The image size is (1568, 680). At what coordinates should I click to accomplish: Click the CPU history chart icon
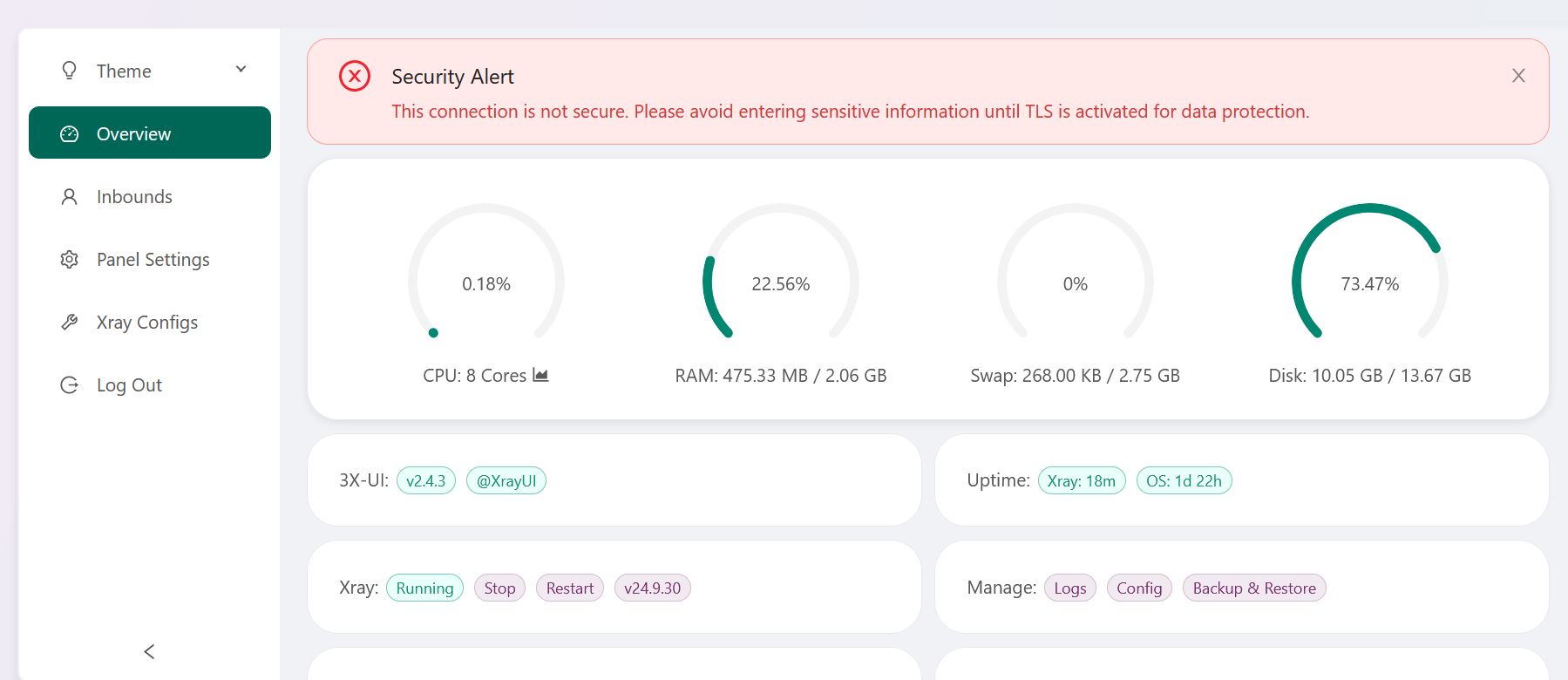pos(540,376)
